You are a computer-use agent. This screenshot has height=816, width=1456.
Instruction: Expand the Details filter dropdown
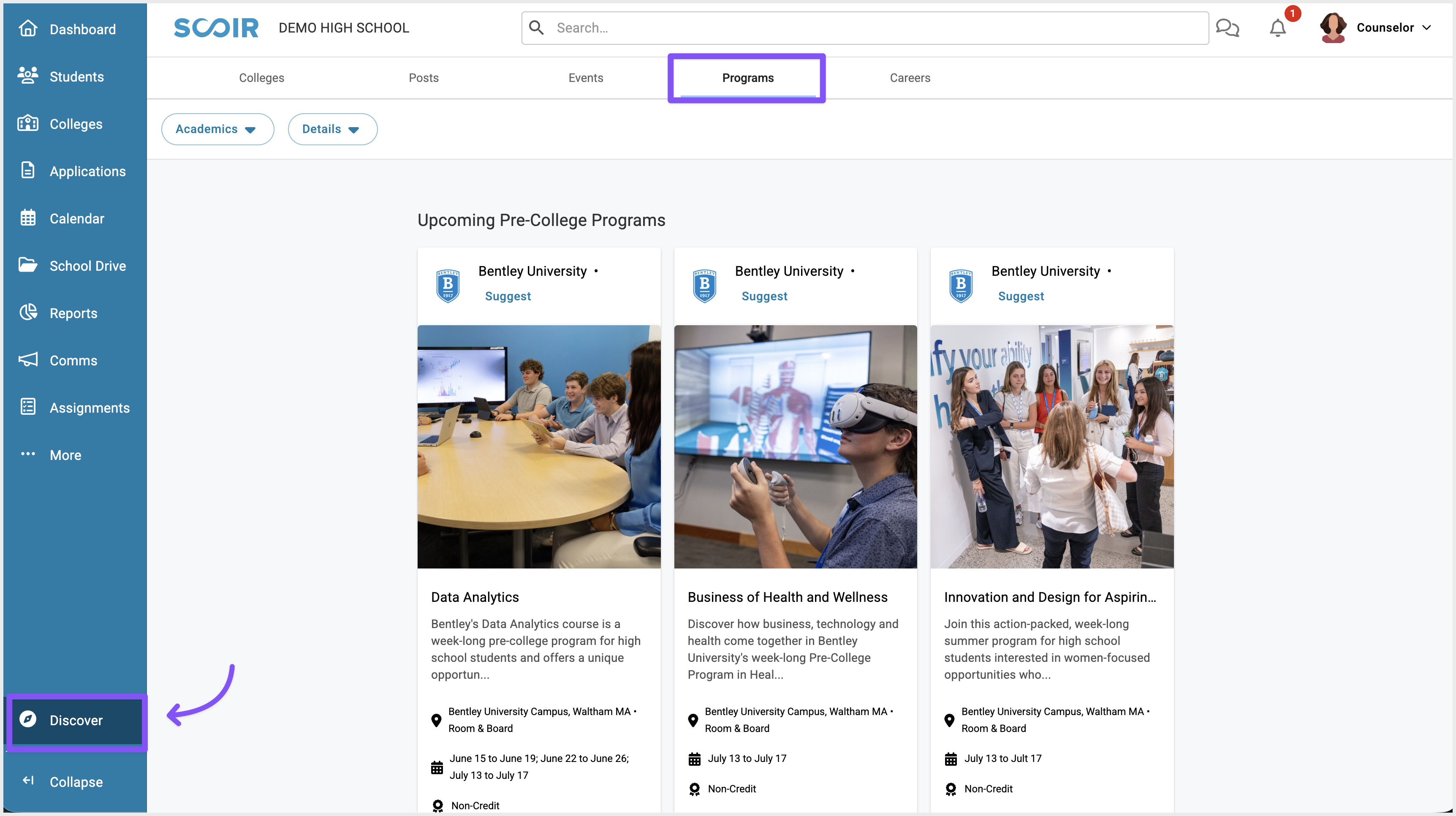coord(332,129)
